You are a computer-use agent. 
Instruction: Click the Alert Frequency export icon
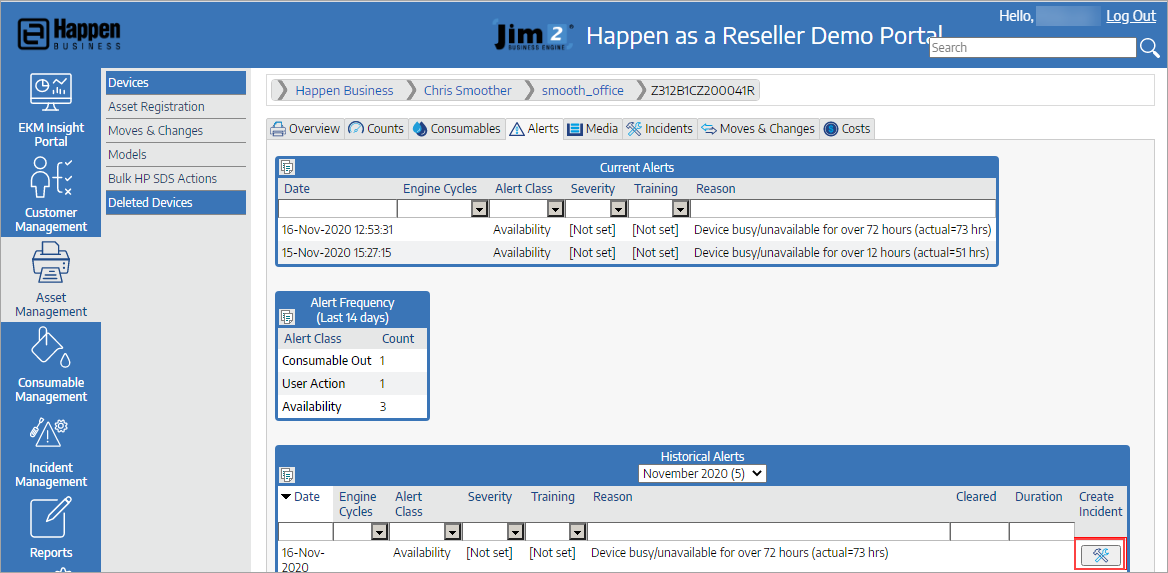point(287,317)
